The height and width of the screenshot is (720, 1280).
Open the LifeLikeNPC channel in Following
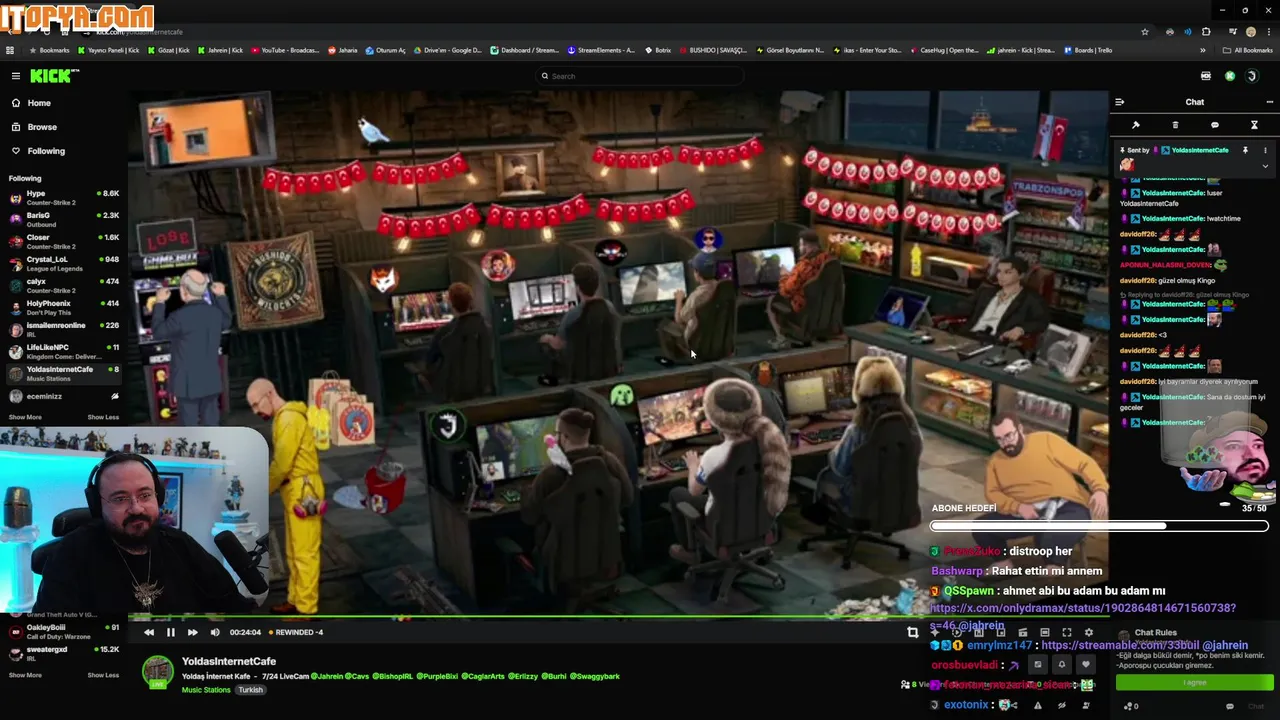click(64, 351)
